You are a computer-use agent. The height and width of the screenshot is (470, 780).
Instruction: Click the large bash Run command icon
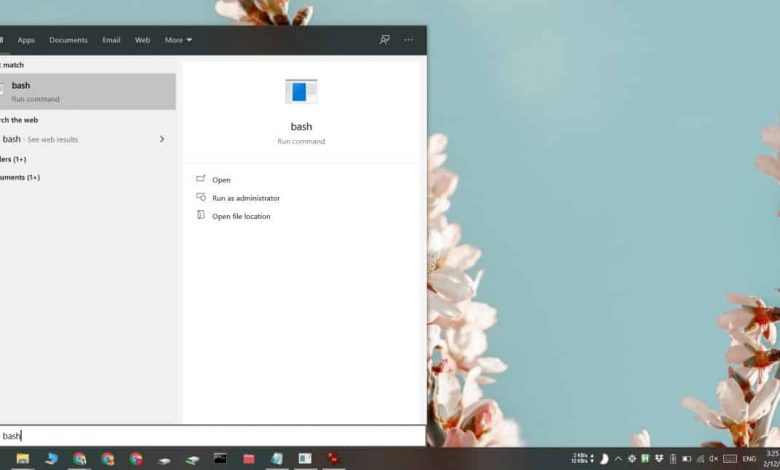pos(301,92)
